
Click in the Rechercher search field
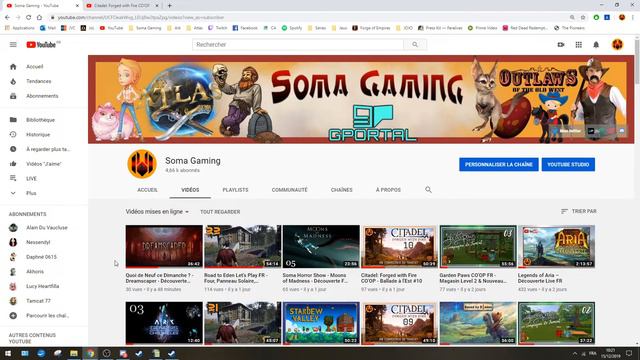[298, 44]
